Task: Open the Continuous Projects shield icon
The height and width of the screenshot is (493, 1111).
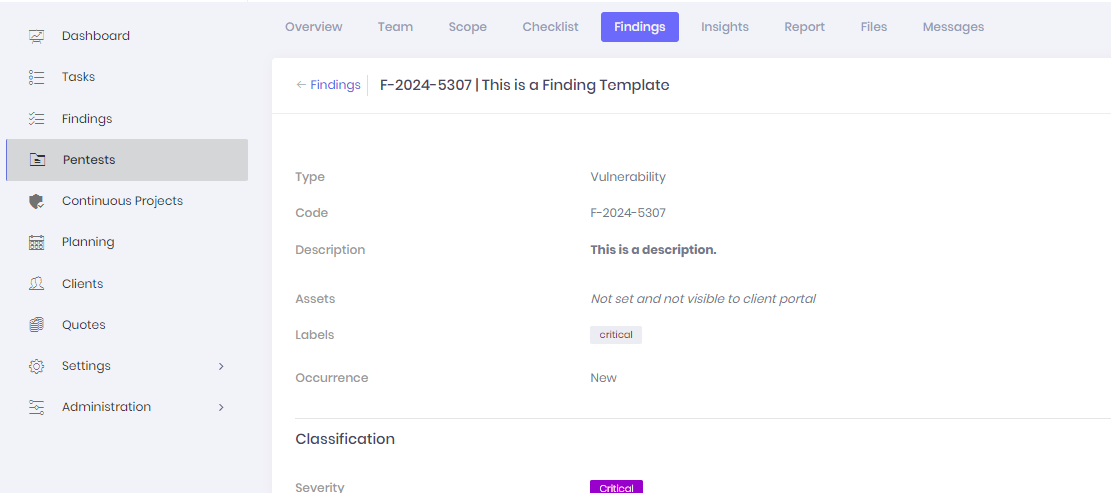Action: click(x=37, y=201)
